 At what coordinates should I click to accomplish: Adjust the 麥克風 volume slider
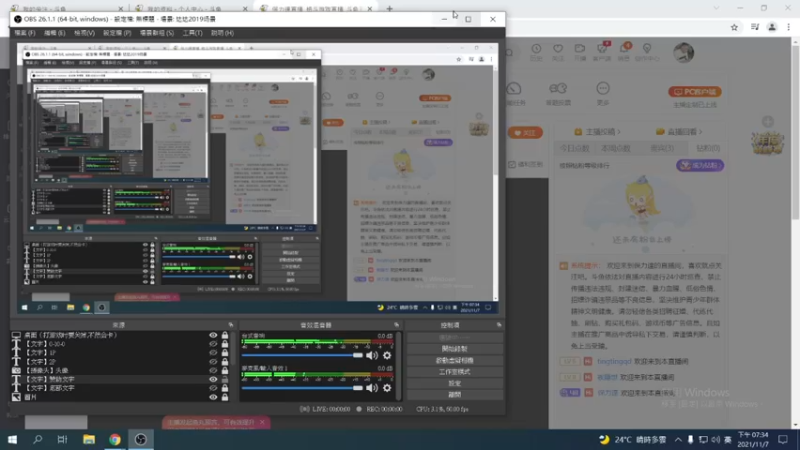[302, 388]
